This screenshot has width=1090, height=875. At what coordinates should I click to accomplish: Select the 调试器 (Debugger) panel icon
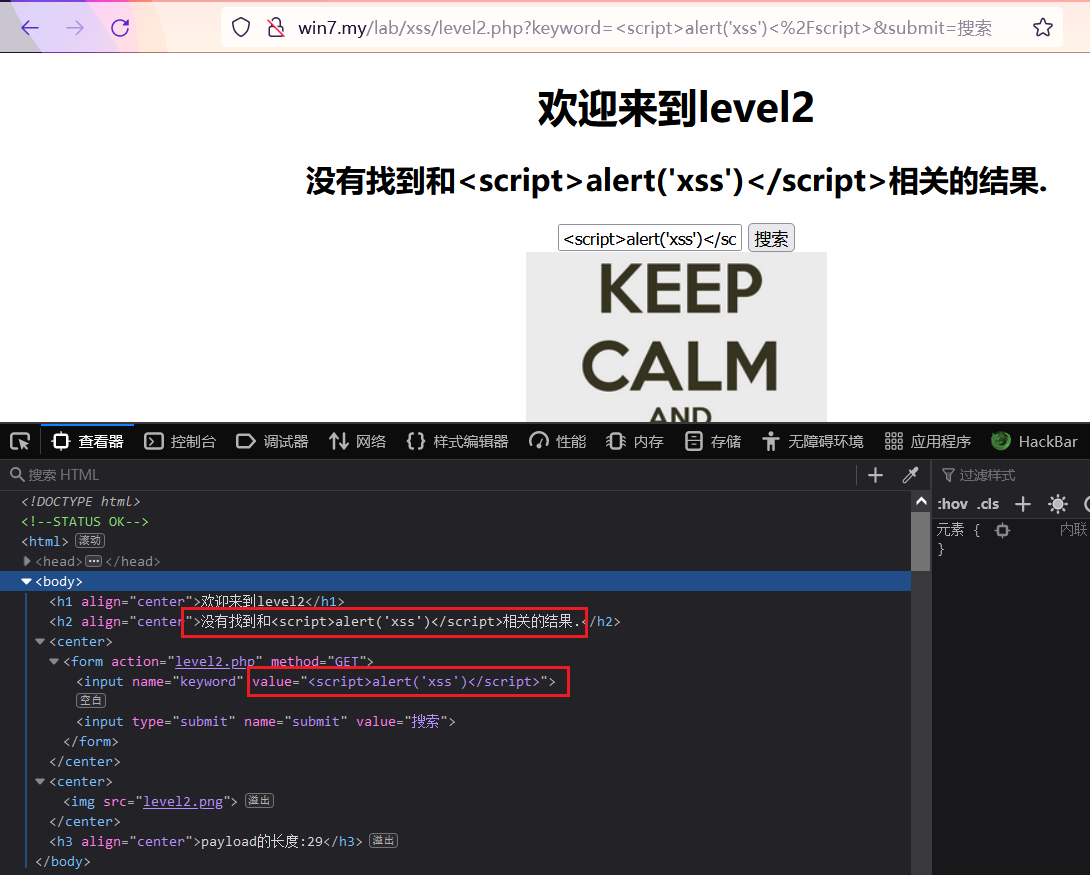271,440
